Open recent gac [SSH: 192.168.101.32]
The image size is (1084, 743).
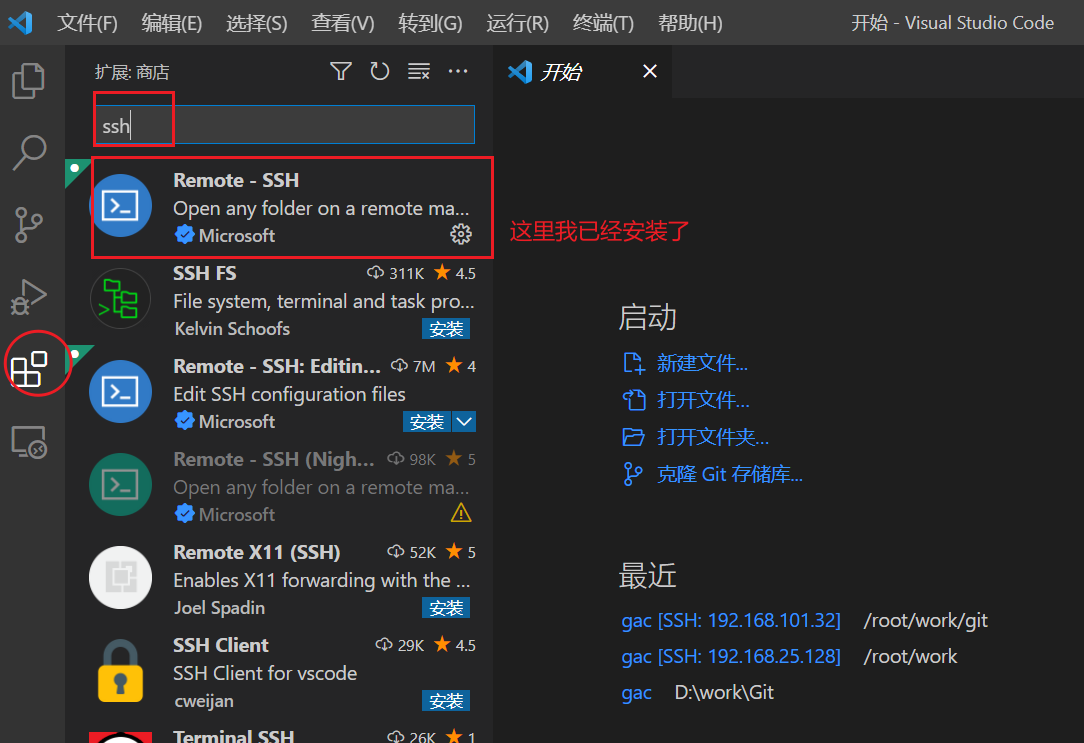(731, 620)
